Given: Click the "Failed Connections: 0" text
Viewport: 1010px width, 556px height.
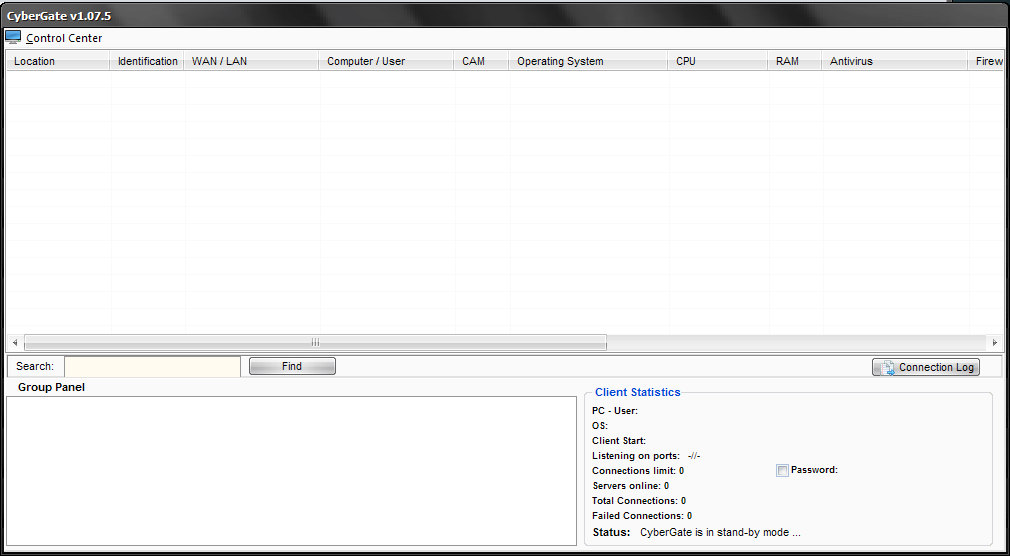Looking at the screenshot, I should click(642, 516).
